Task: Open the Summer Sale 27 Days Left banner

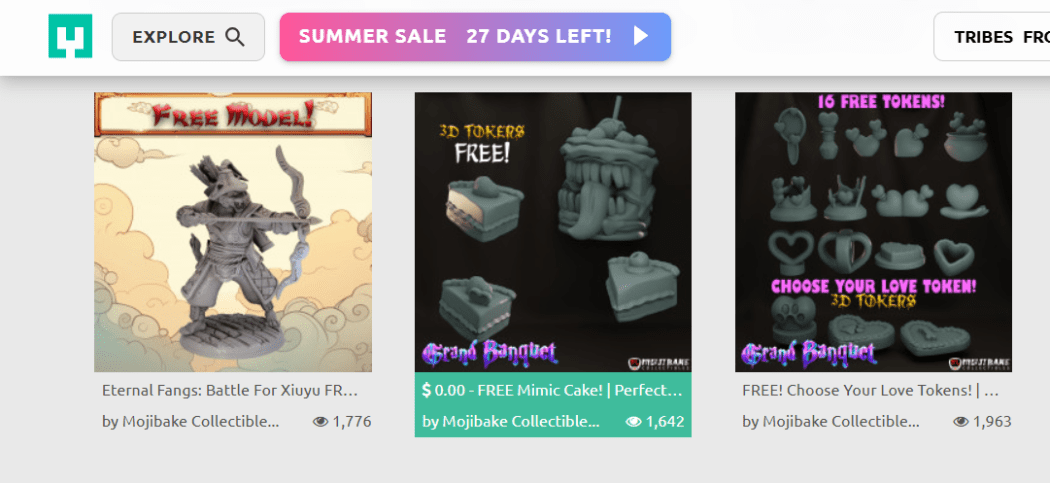Action: (x=475, y=37)
